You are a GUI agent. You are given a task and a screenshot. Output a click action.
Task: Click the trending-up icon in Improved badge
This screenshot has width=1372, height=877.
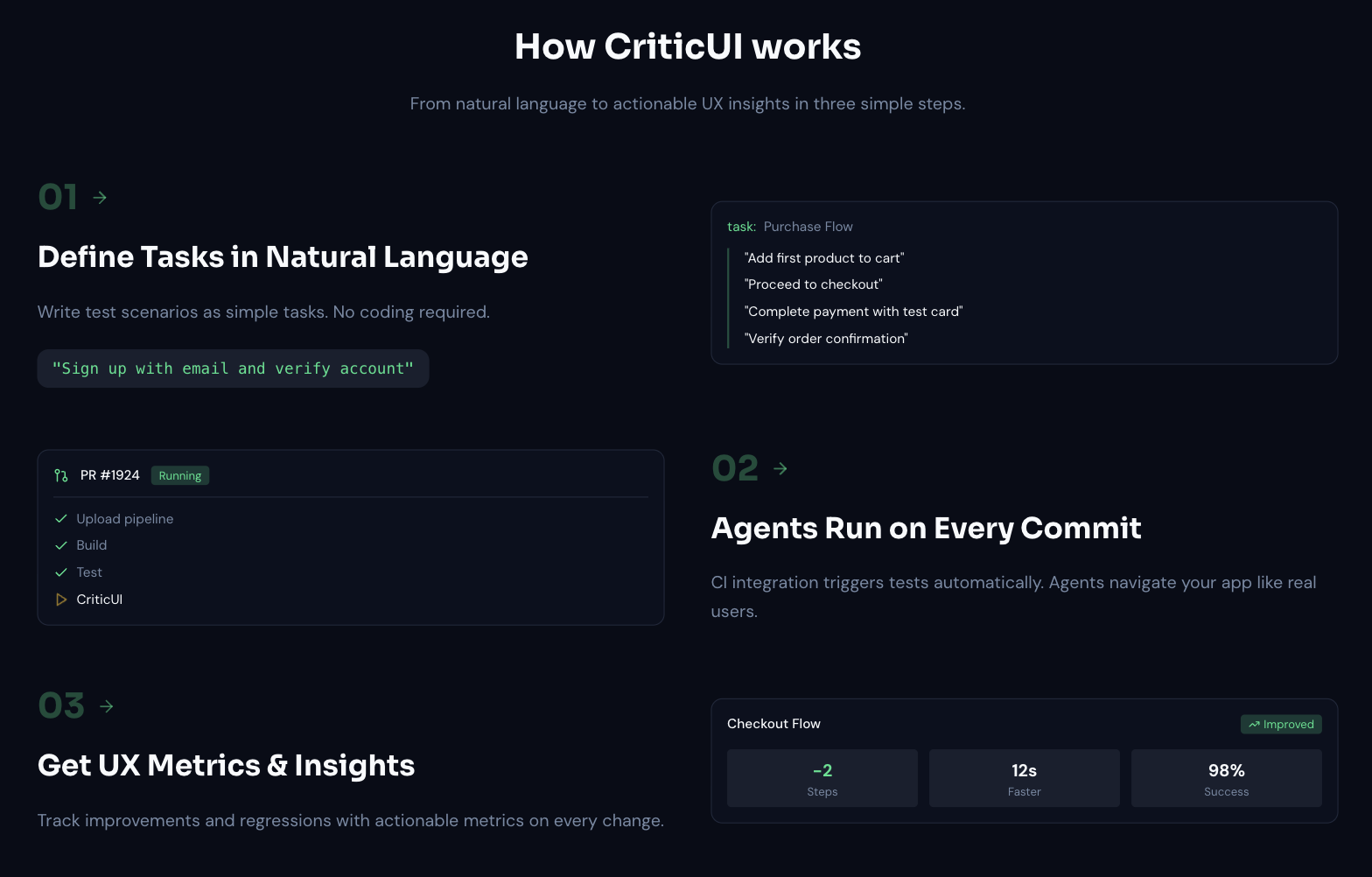click(x=1254, y=725)
